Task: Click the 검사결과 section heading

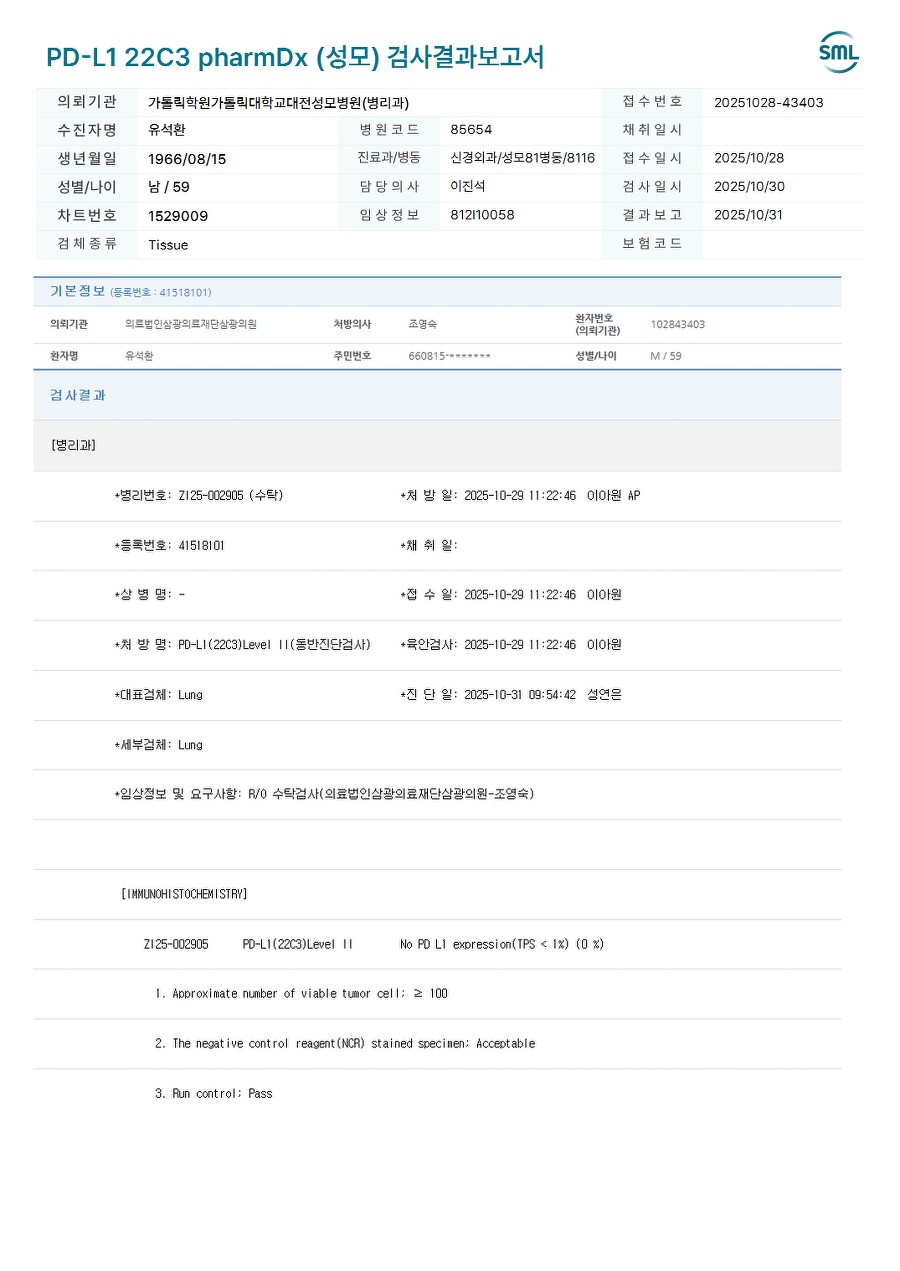Action: [77, 395]
